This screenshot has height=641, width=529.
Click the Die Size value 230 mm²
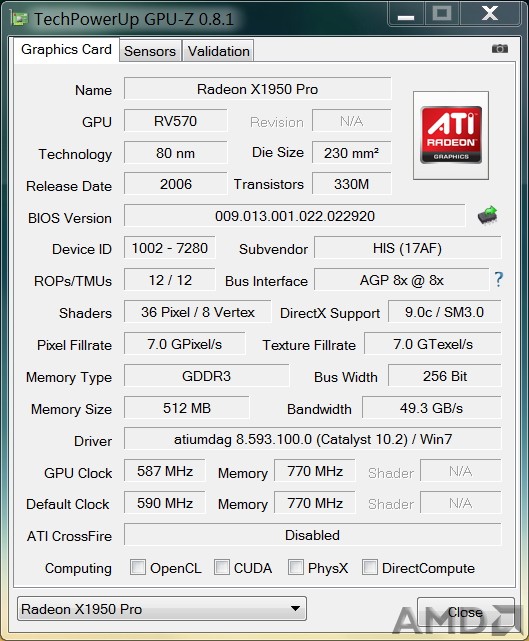pos(352,153)
